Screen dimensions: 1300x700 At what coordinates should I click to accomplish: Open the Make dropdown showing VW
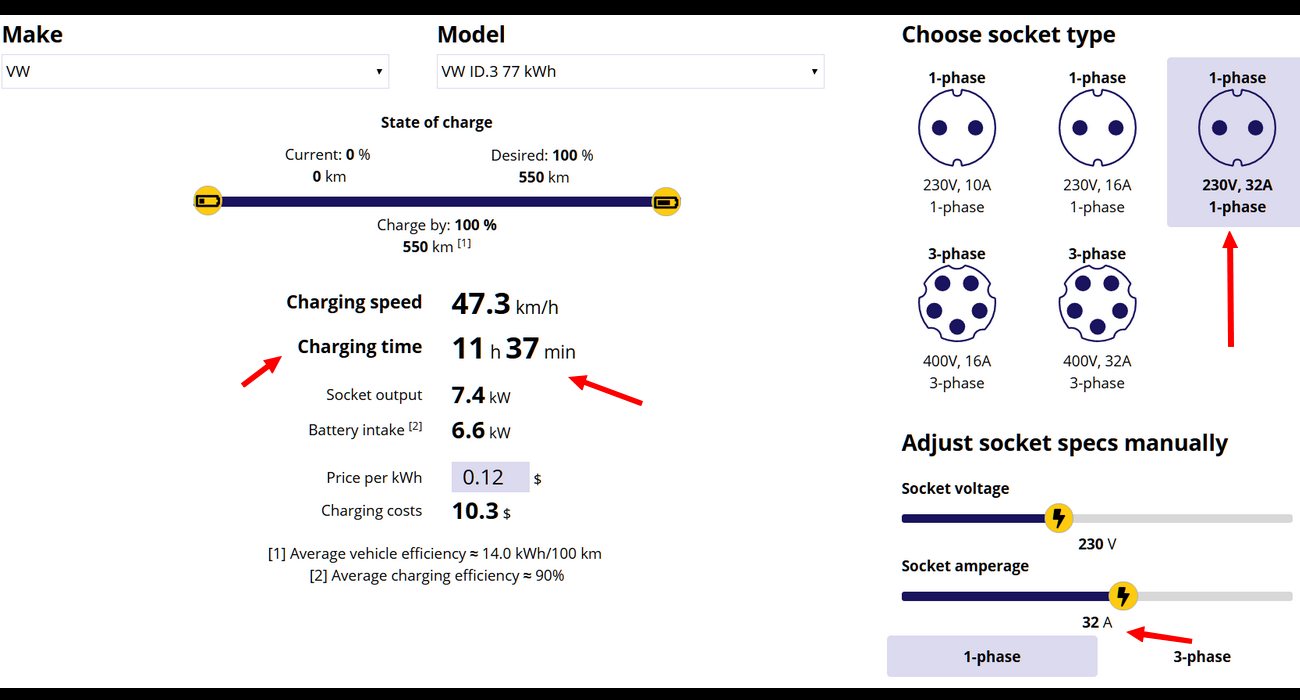coord(195,72)
